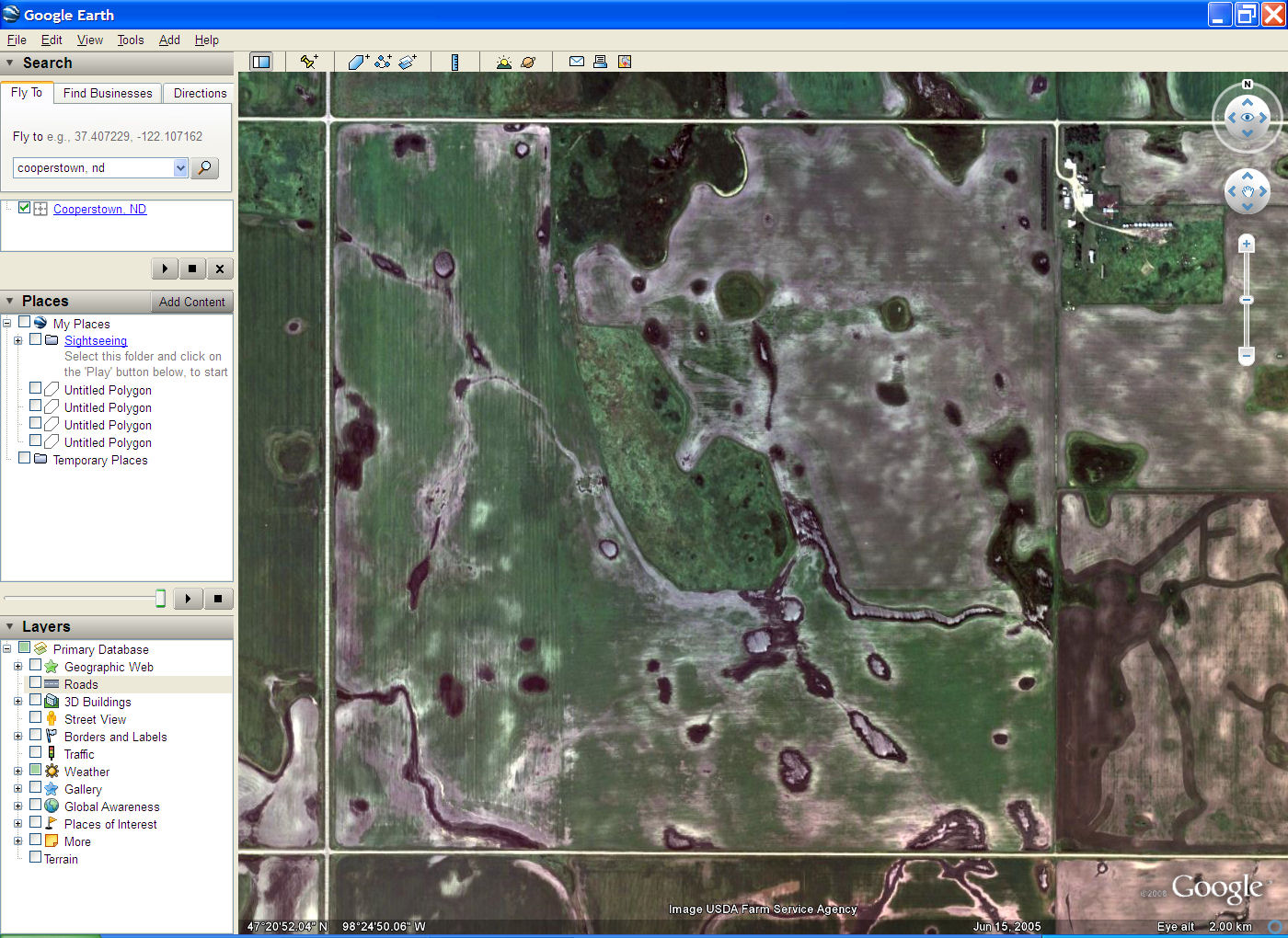Select the Fly To tab
The image size is (1288, 938).
[27, 92]
